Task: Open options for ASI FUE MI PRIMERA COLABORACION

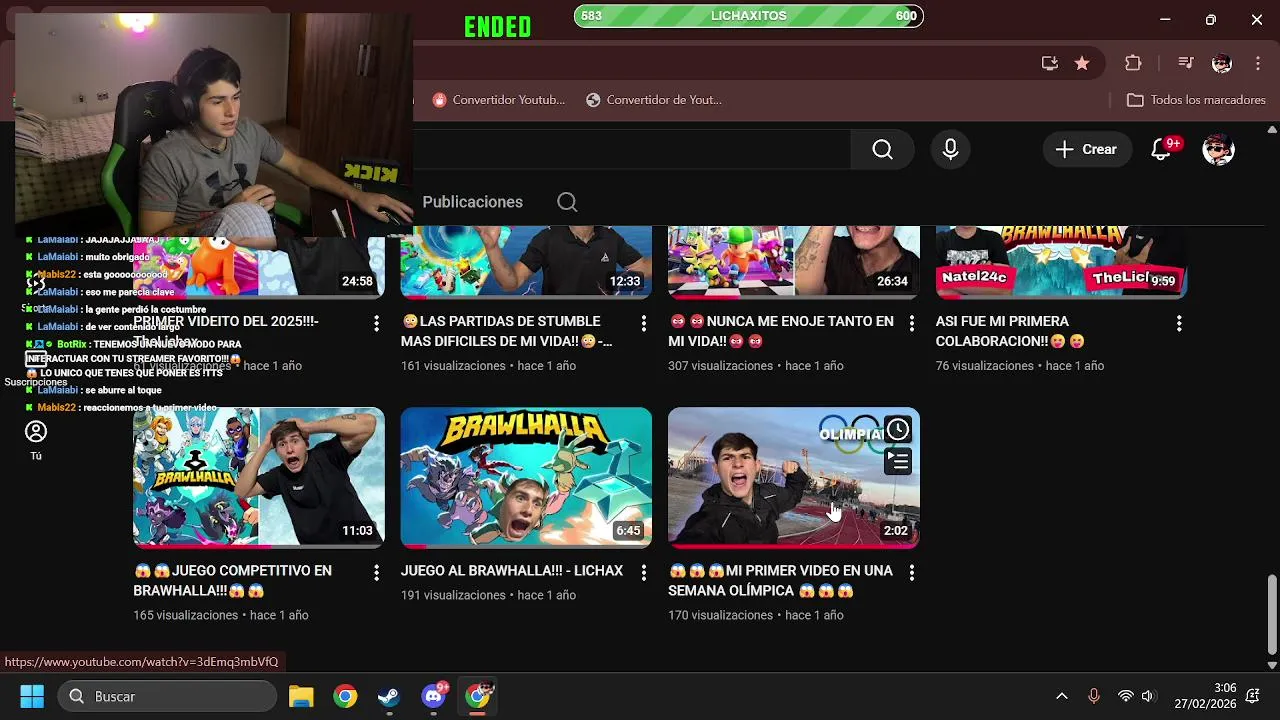Action: pyautogui.click(x=1179, y=323)
